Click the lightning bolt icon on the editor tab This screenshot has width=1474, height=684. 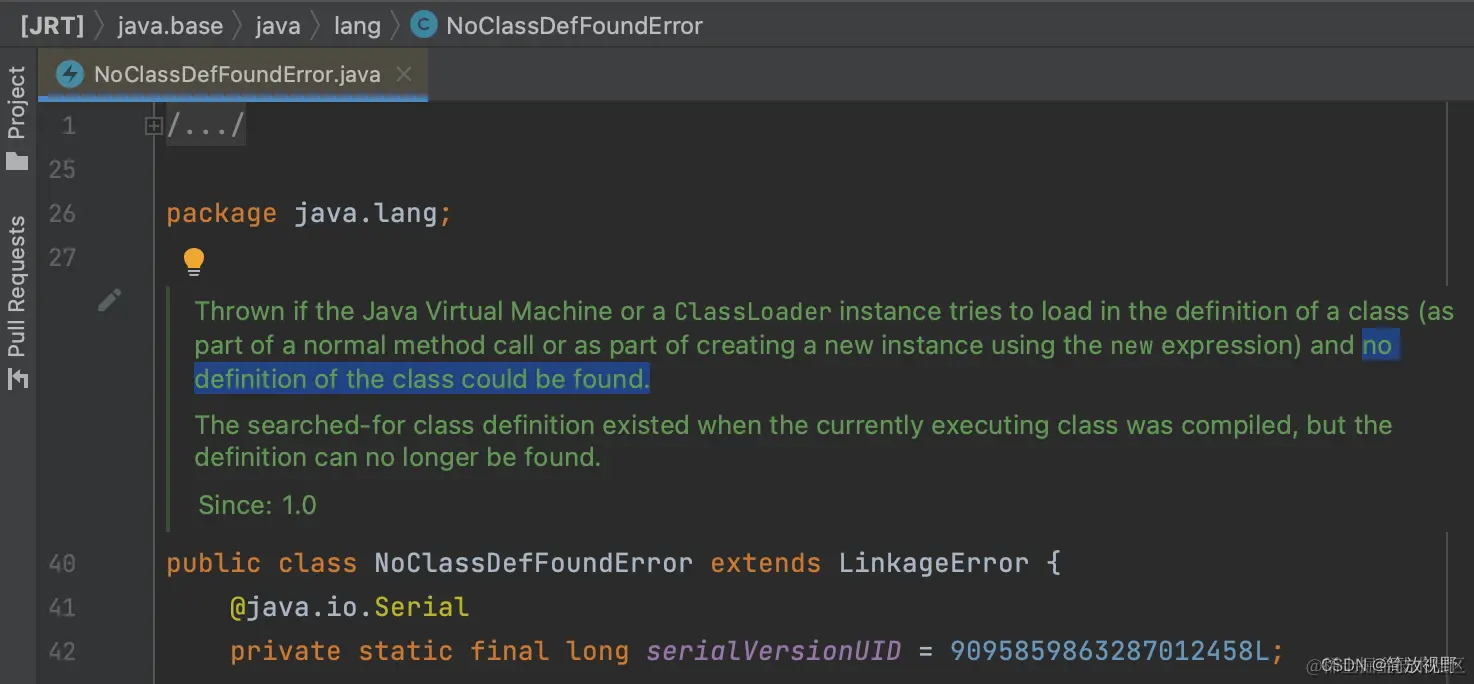pos(68,73)
